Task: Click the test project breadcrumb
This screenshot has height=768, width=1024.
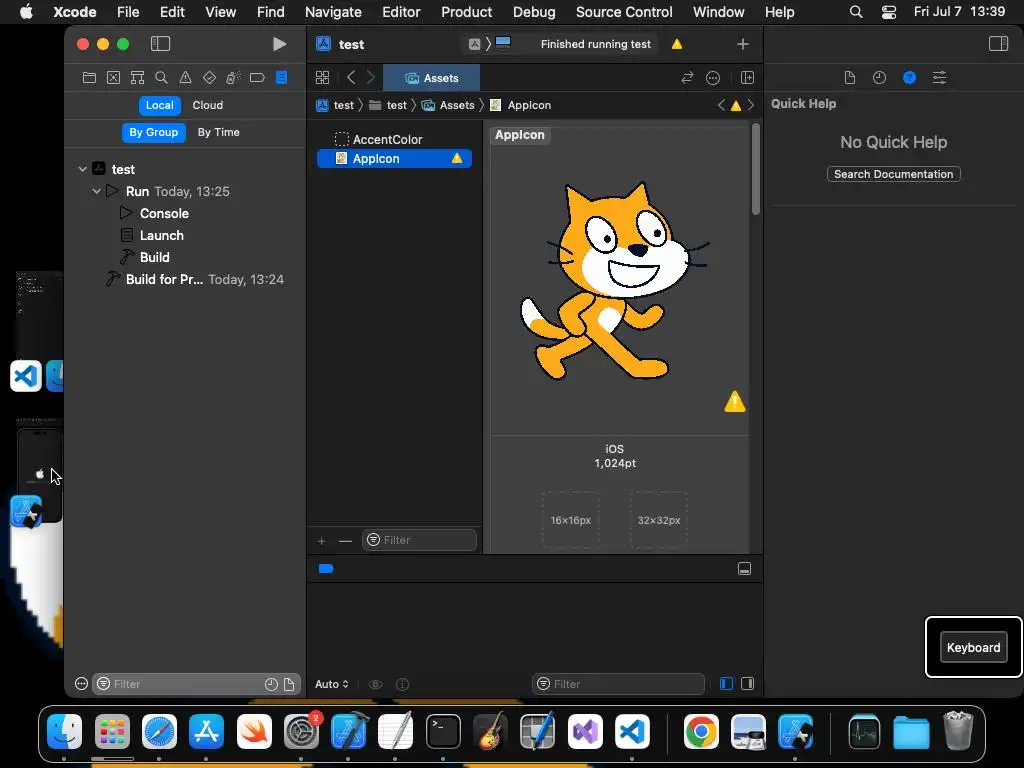Action: [x=335, y=105]
